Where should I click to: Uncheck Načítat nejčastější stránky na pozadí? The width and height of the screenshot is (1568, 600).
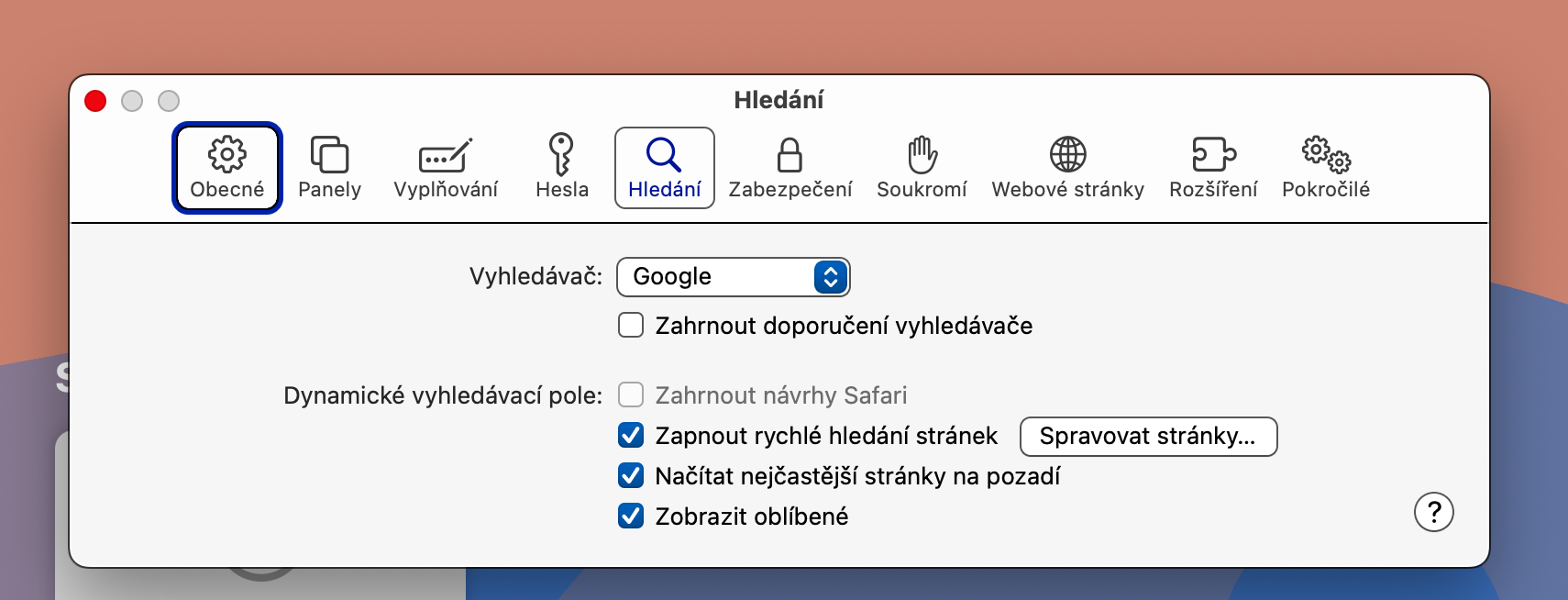point(631,476)
